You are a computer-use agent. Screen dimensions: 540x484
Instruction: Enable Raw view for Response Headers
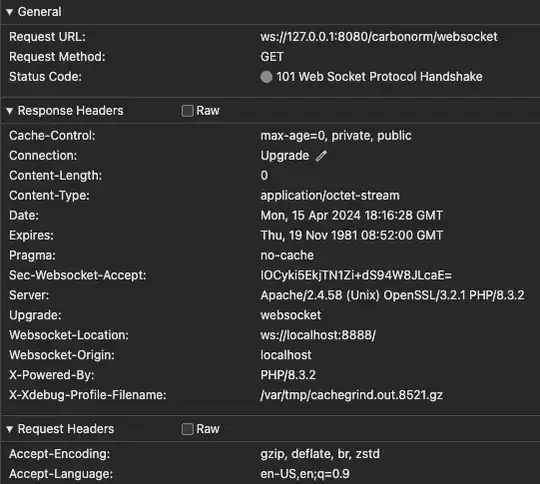pos(187,111)
